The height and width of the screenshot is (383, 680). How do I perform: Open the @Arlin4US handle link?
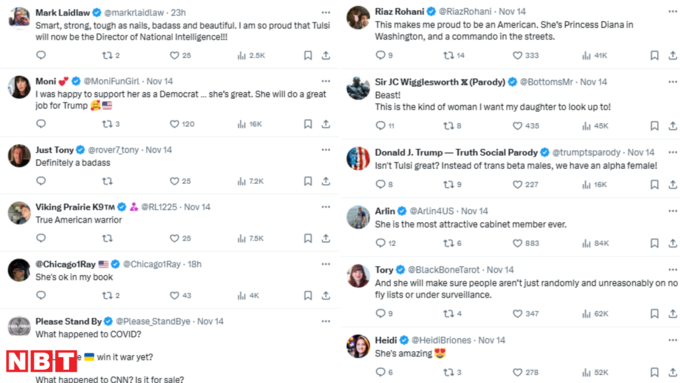[432, 211]
